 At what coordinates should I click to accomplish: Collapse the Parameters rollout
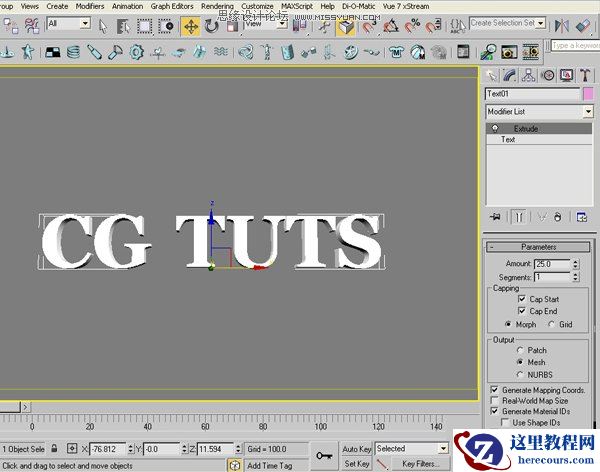538,247
